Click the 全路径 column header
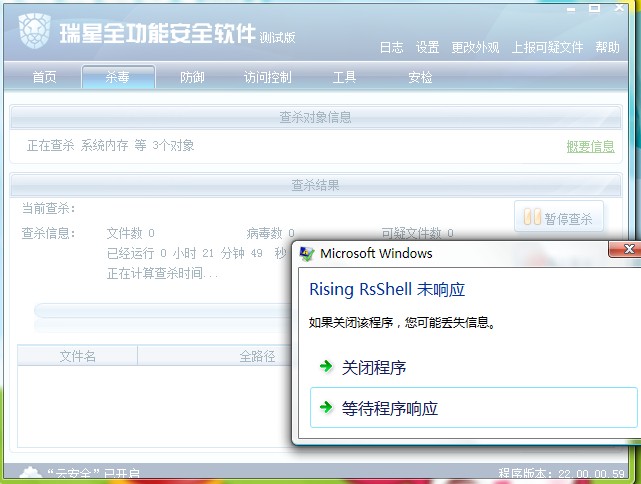641x484 pixels. click(257, 356)
